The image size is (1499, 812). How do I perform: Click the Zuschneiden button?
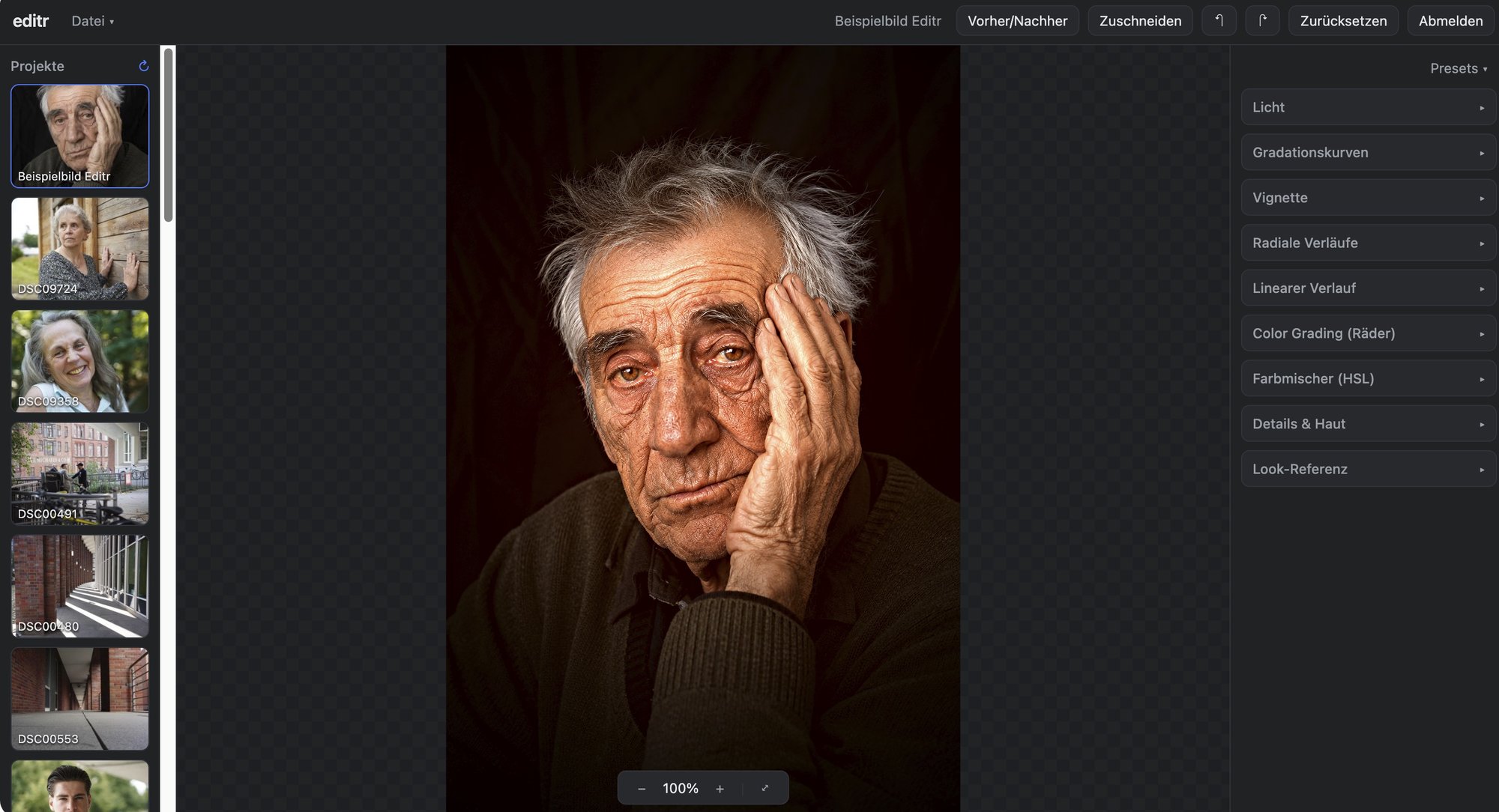[x=1140, y=21]
